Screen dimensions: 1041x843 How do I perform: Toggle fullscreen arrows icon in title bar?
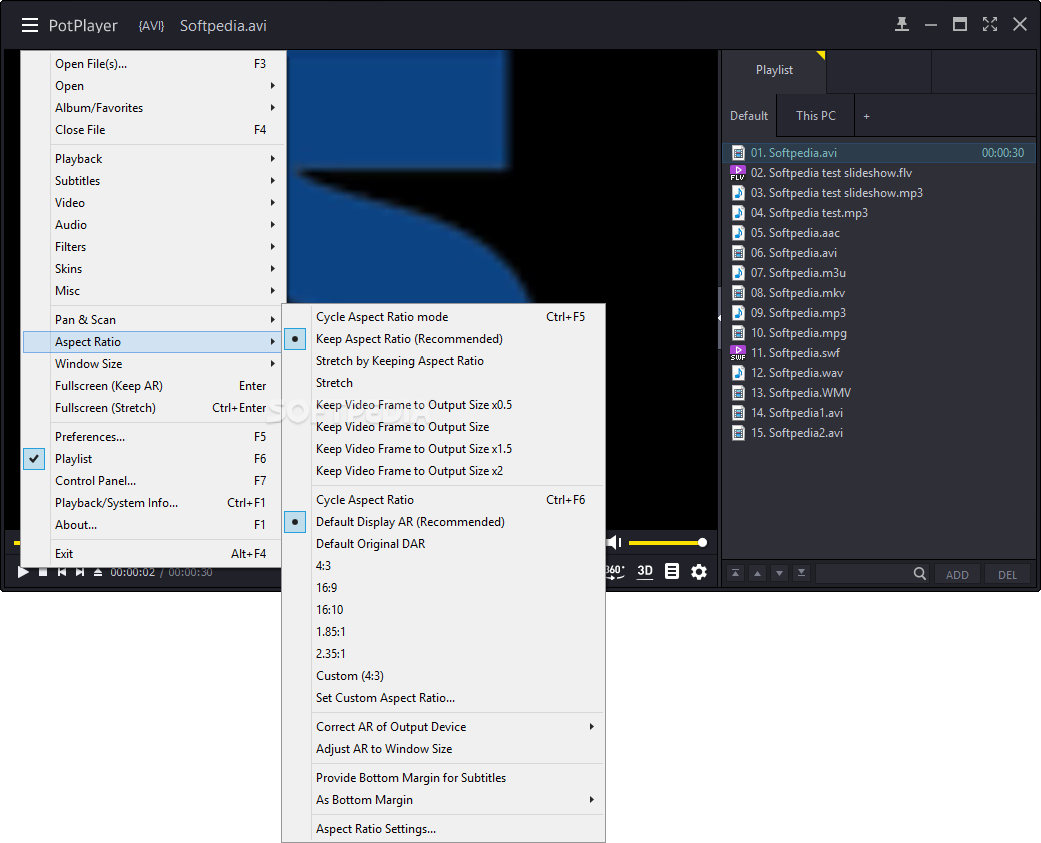990,25
